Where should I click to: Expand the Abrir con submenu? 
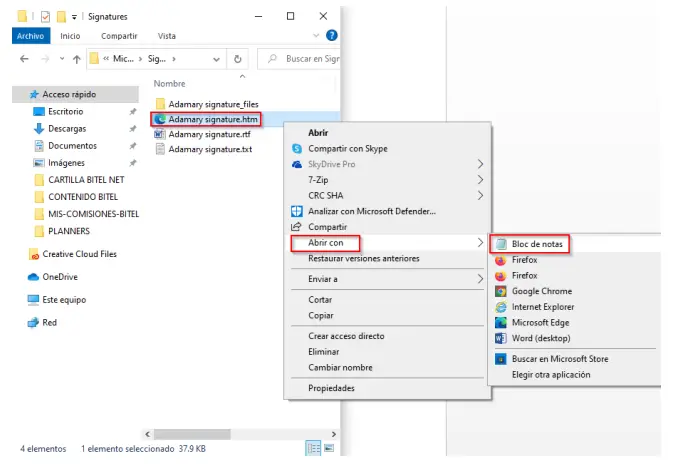coord(388,243)
